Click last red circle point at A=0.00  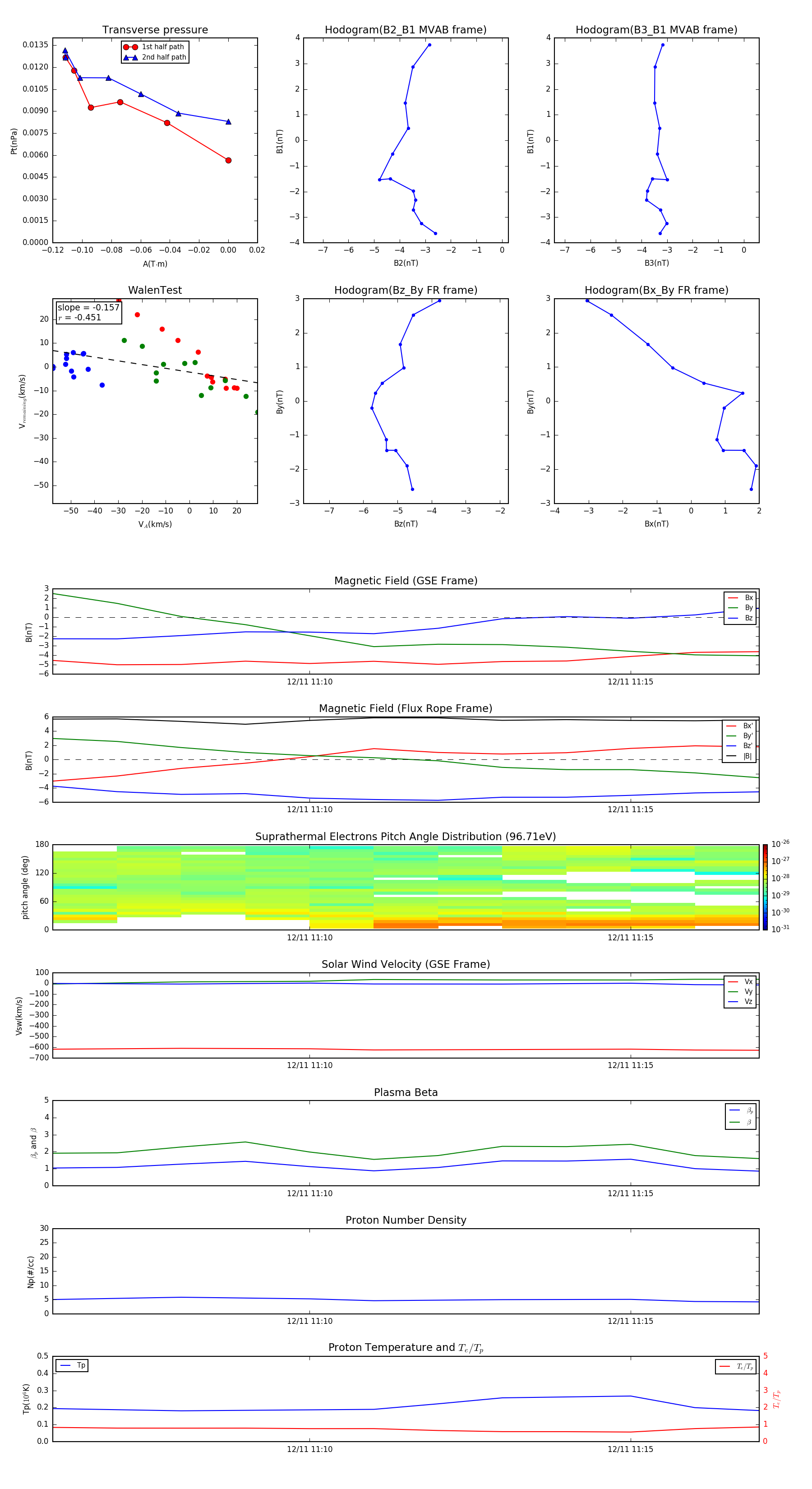pos(228,160)
